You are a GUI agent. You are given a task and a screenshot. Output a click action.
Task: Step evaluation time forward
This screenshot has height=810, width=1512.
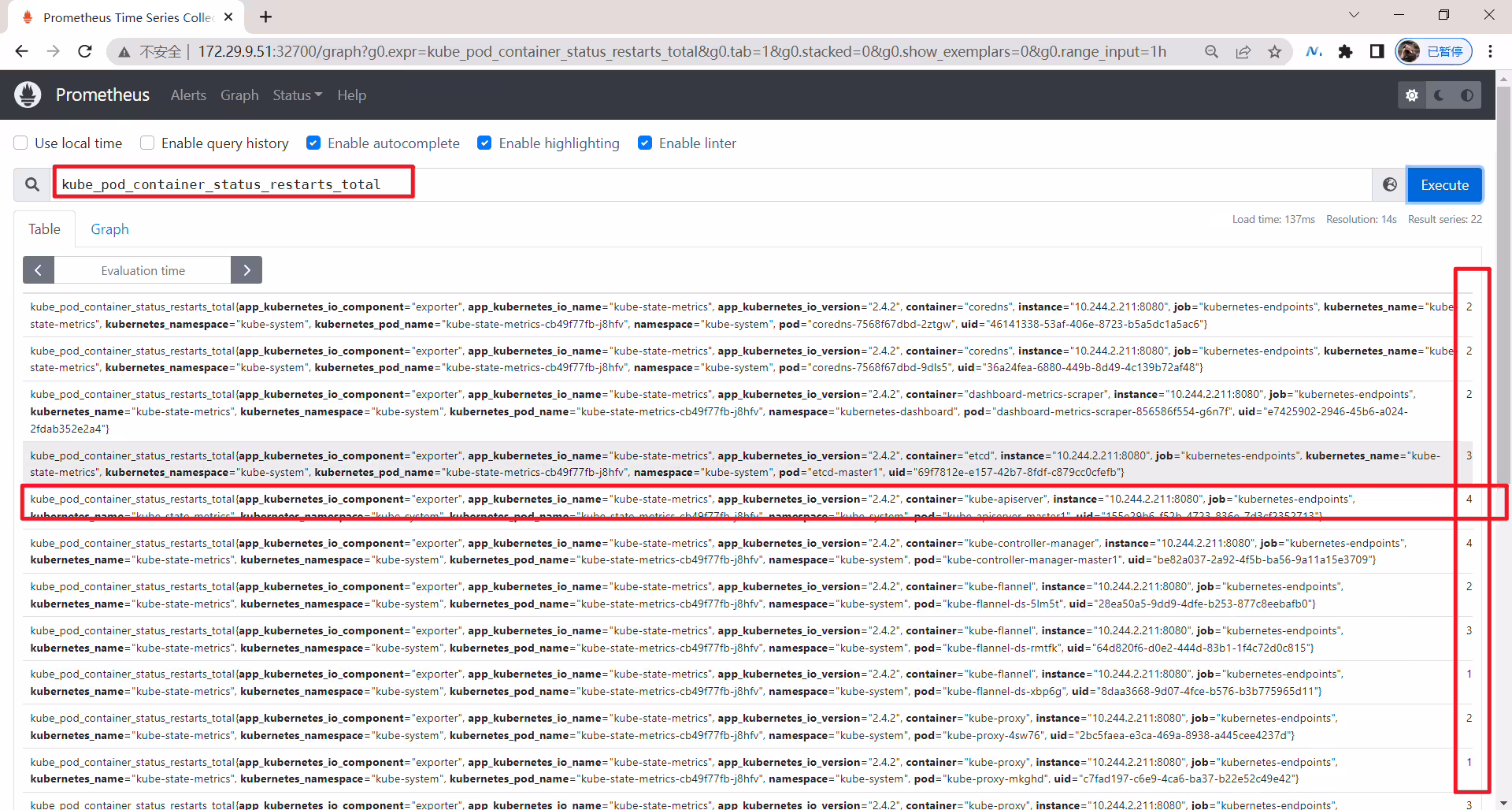coord(246,270)
